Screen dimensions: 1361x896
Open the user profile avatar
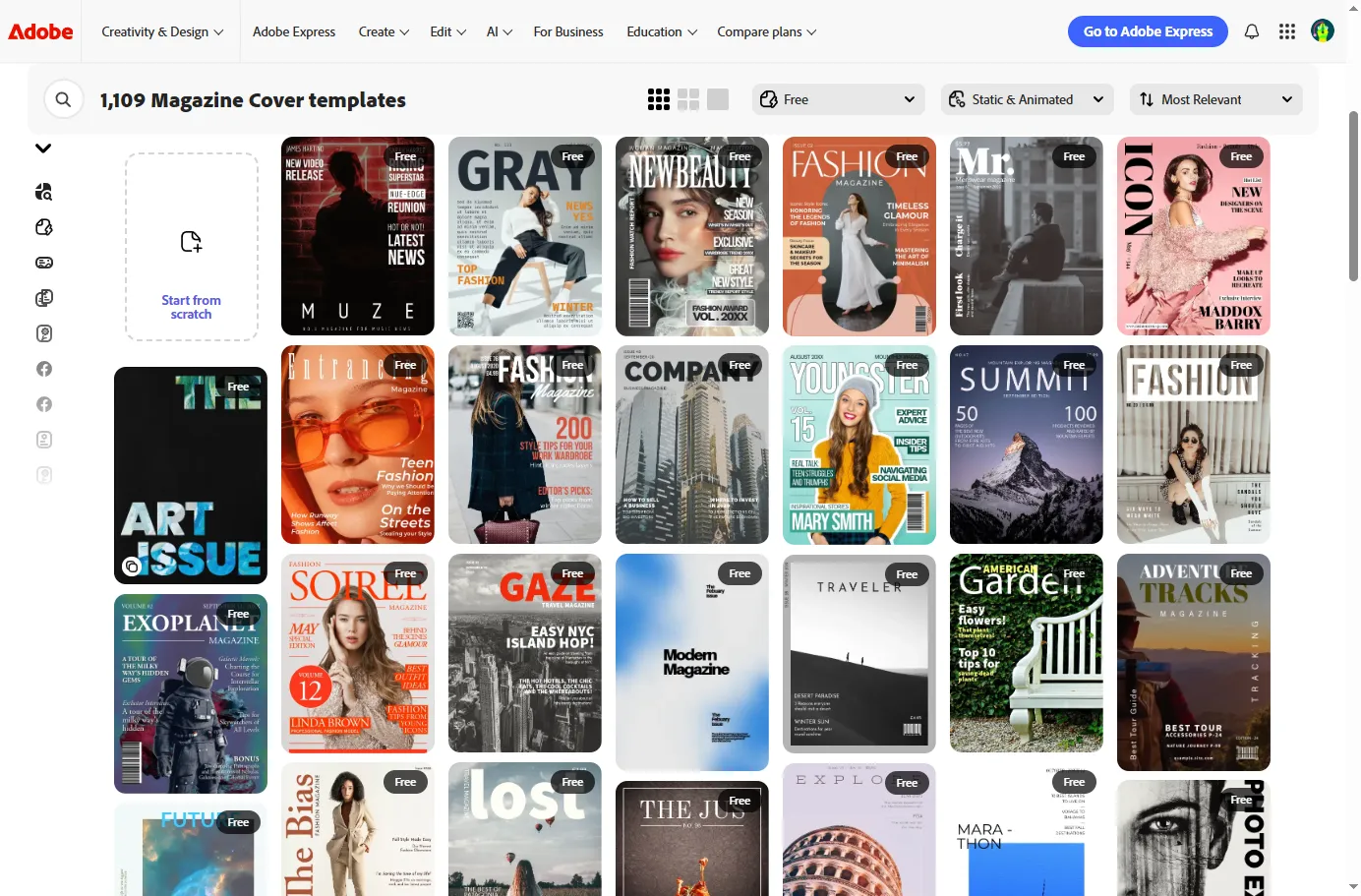[x=1323, y=31]
